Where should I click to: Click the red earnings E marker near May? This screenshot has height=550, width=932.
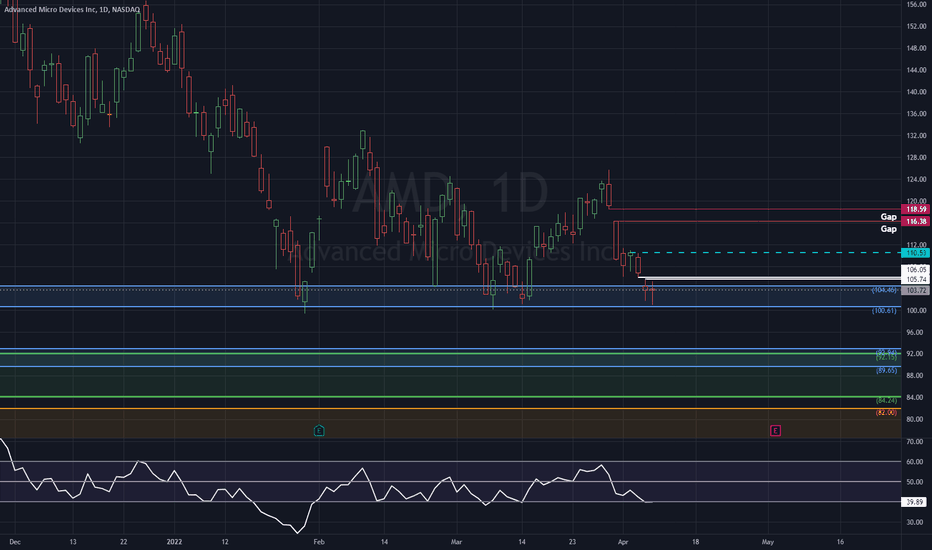point(775,430)
